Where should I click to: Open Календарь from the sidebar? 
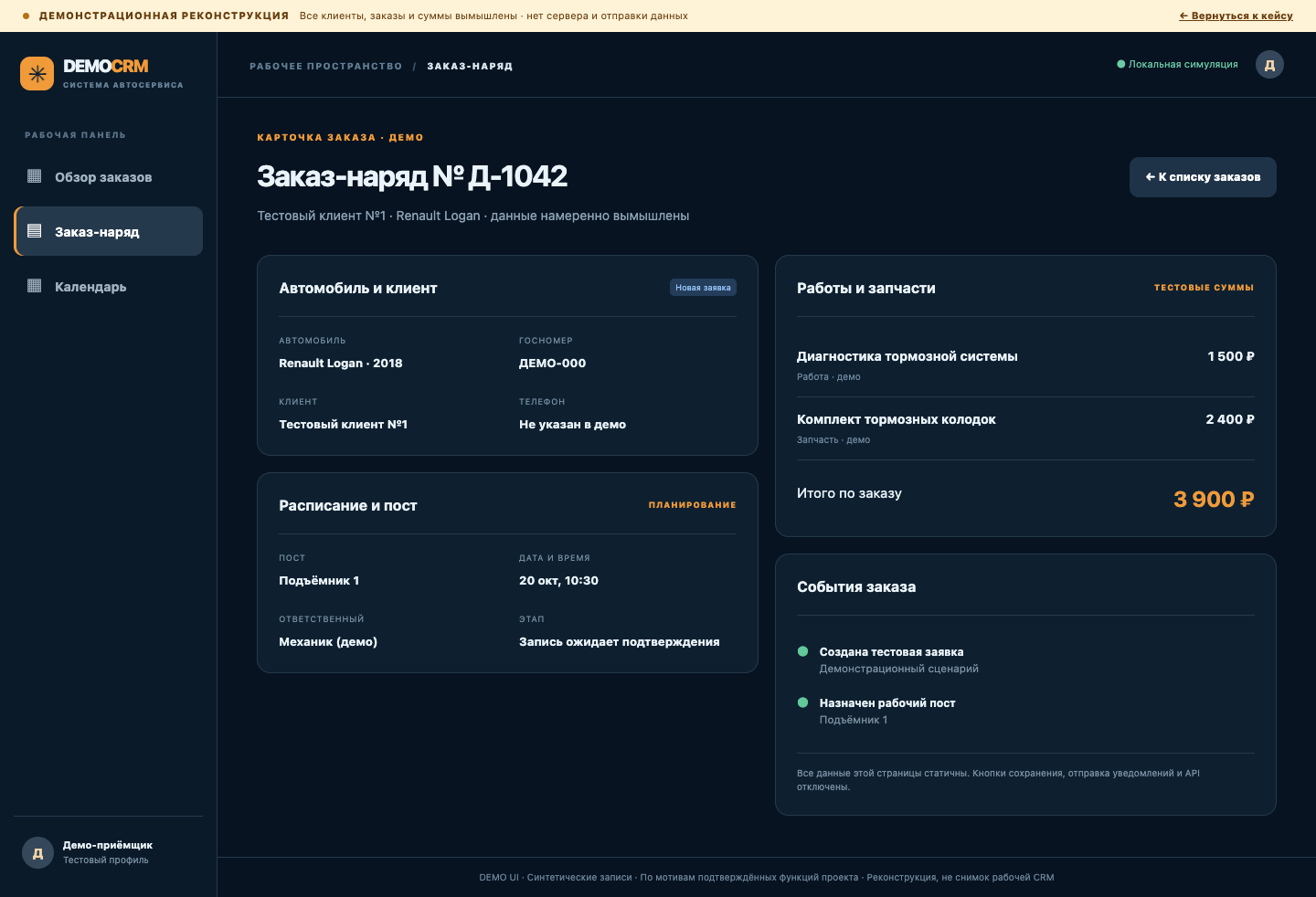pos(109,286)
